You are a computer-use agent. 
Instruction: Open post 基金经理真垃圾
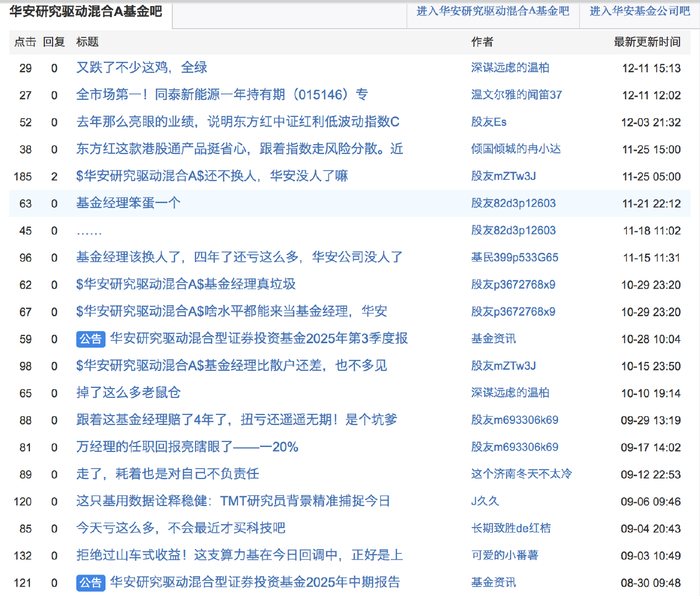click(x=186, y=284)
